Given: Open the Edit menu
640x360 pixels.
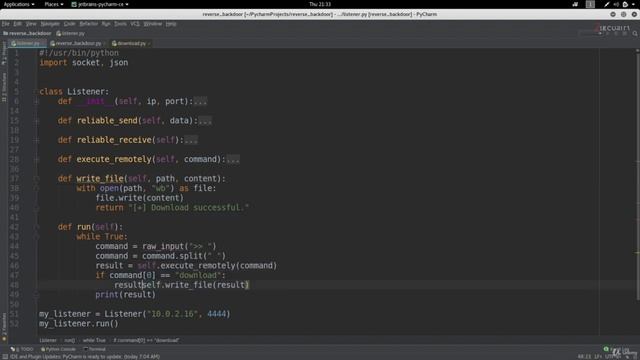Looking at the screenshot, I should (18, 24).
